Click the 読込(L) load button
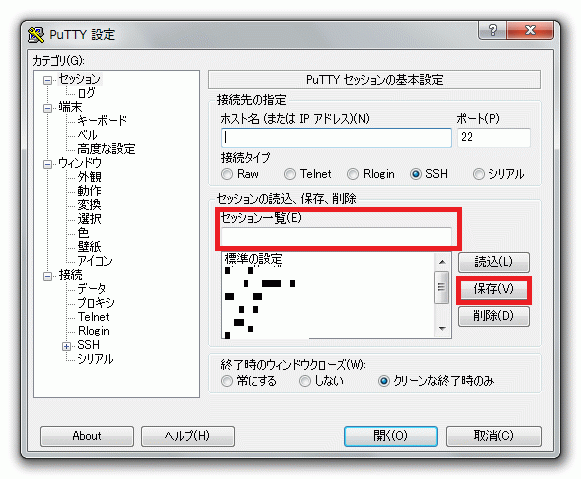The width and height of the screenshot is (581, 479). (494, 262)
